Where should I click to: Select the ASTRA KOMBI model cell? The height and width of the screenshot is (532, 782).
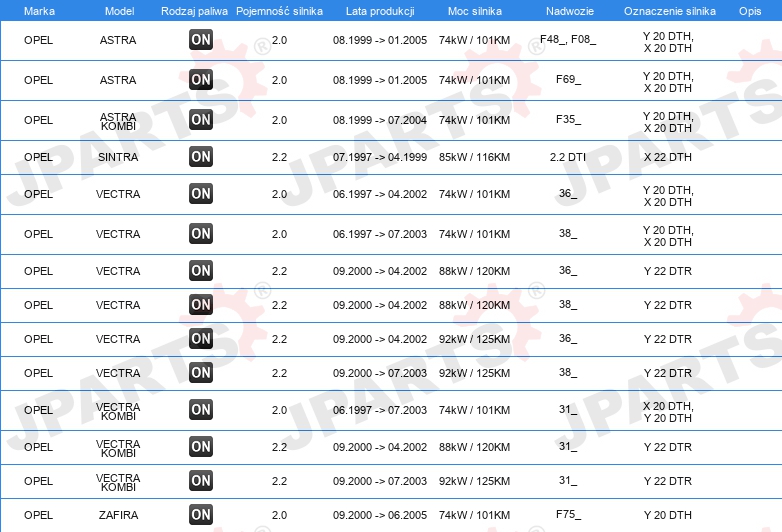click(x=118, y=121)
